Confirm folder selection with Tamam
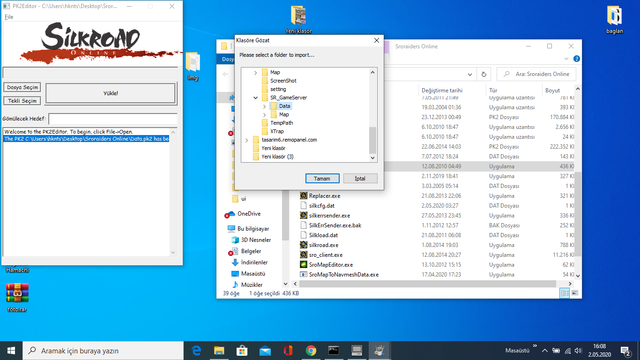 (322, 178)
